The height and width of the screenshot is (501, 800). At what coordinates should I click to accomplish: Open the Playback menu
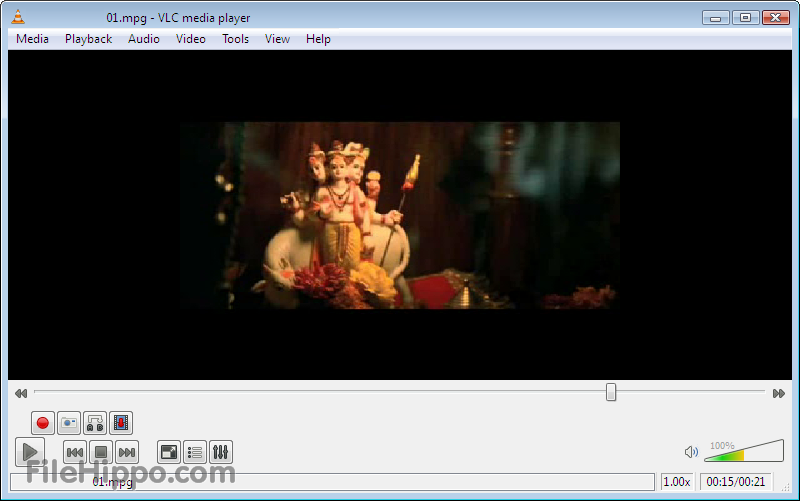coord(88,39)
